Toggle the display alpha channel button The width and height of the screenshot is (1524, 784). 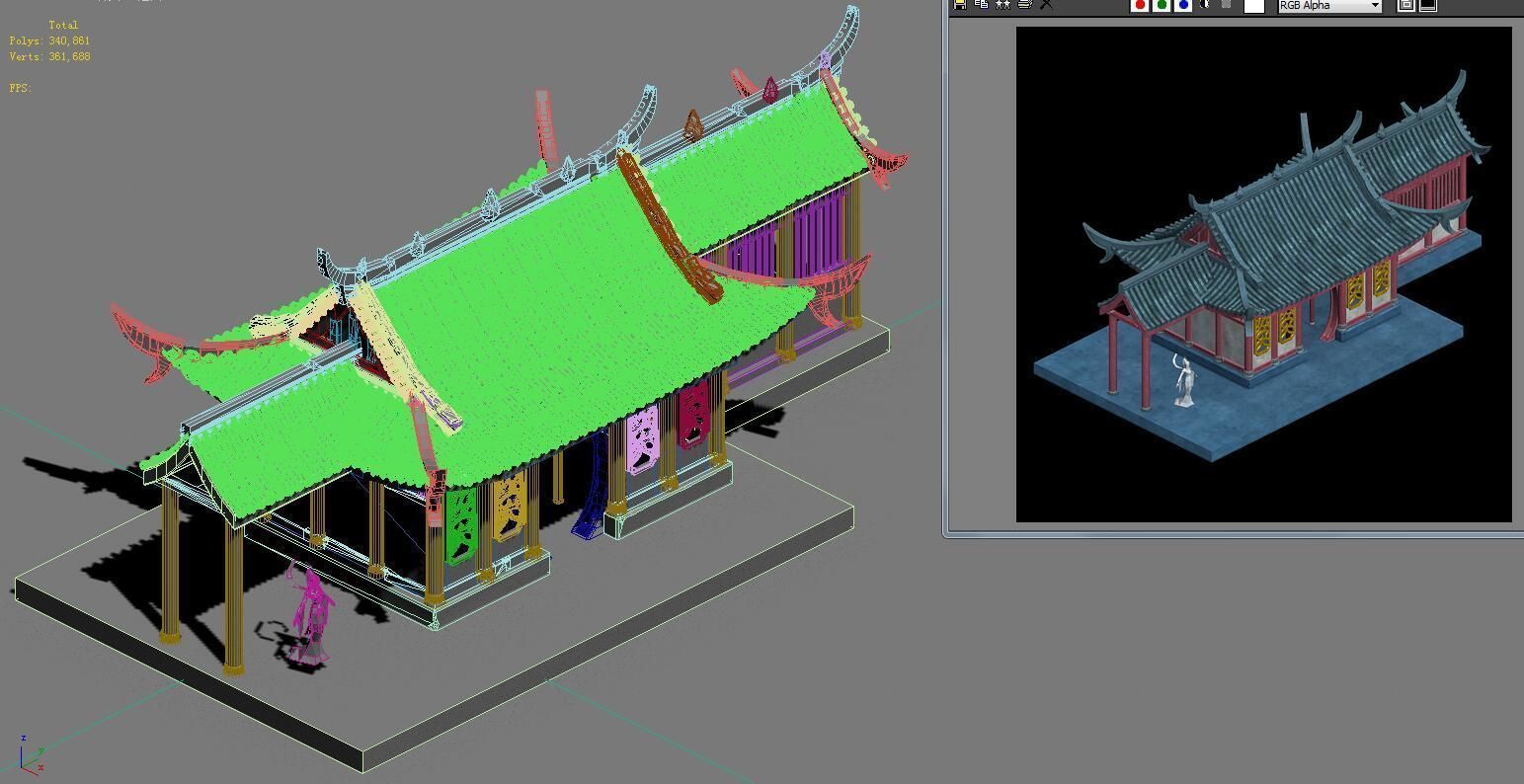1205,5
